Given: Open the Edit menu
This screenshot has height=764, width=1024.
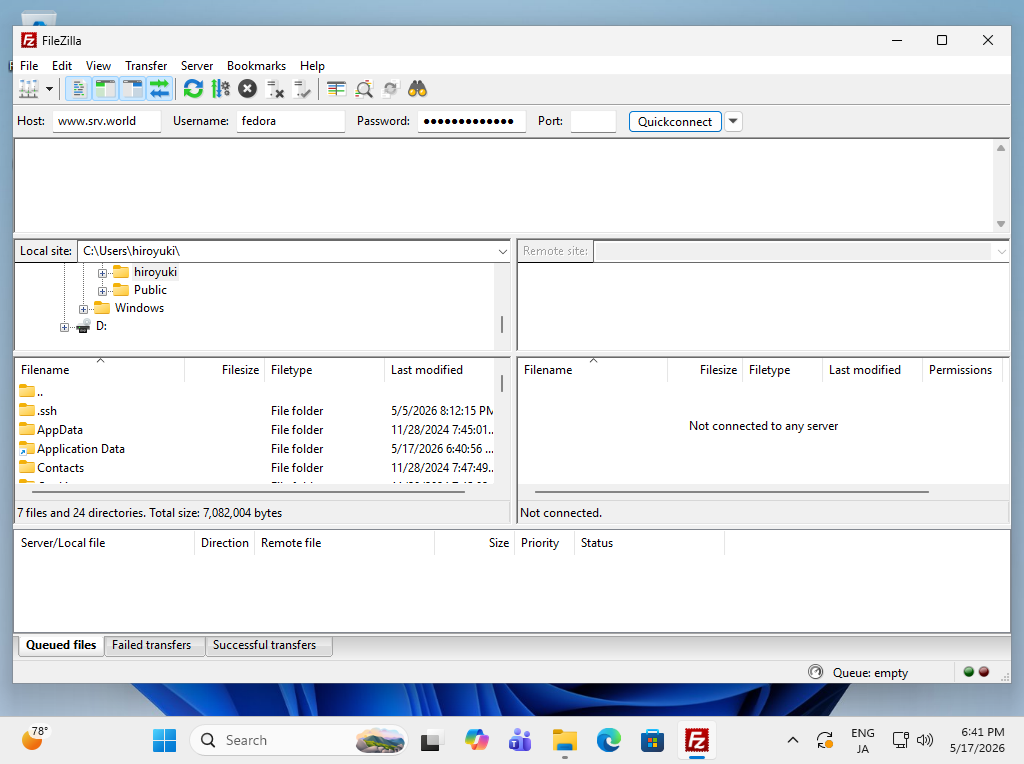Looking at the screenshot, I should [62, 66].
